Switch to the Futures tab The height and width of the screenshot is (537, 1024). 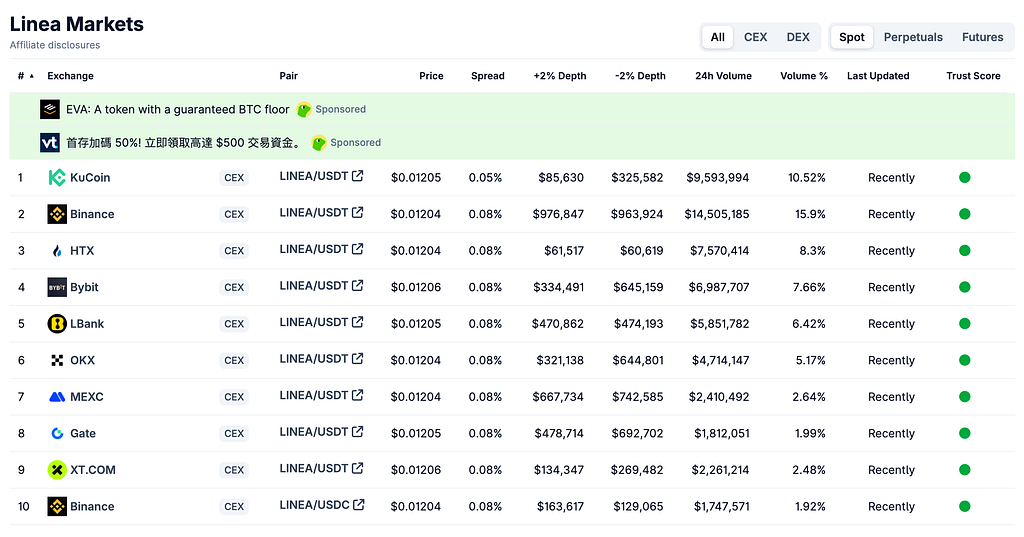pyautogui.click(x=982, y=37)
